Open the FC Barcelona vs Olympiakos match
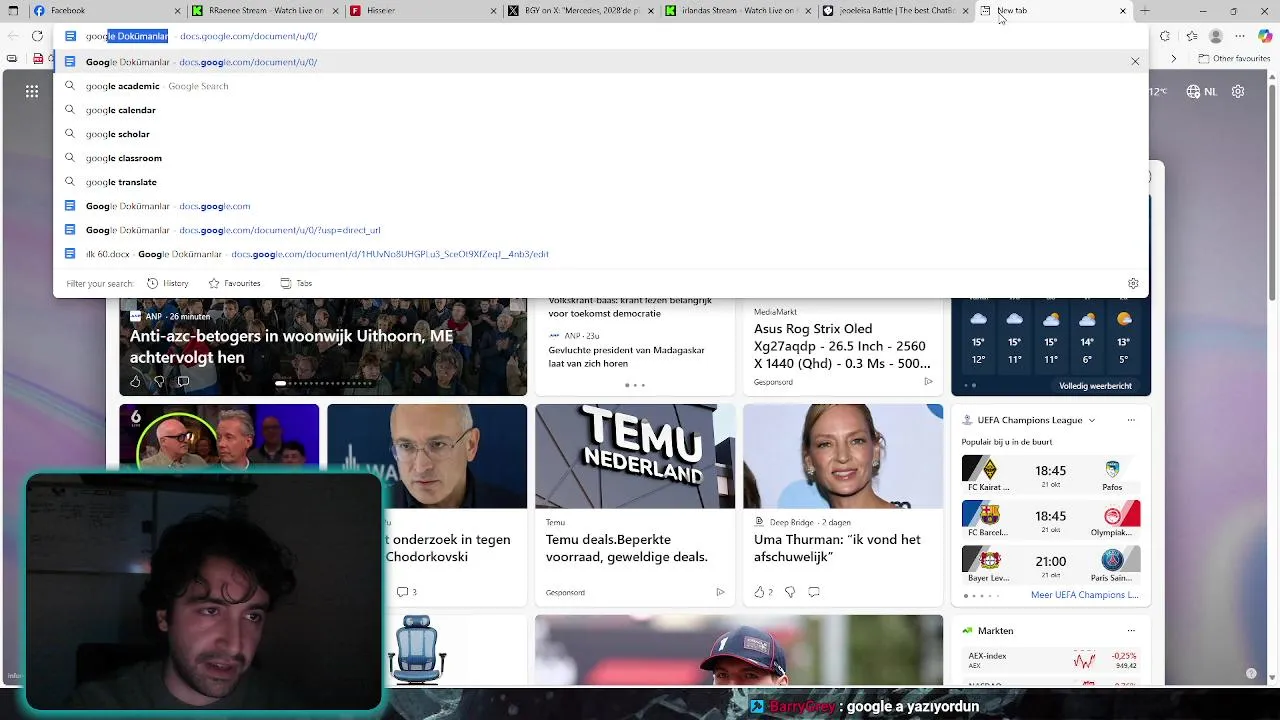Screen dimensions: 1280x720 click(1051, 520)
